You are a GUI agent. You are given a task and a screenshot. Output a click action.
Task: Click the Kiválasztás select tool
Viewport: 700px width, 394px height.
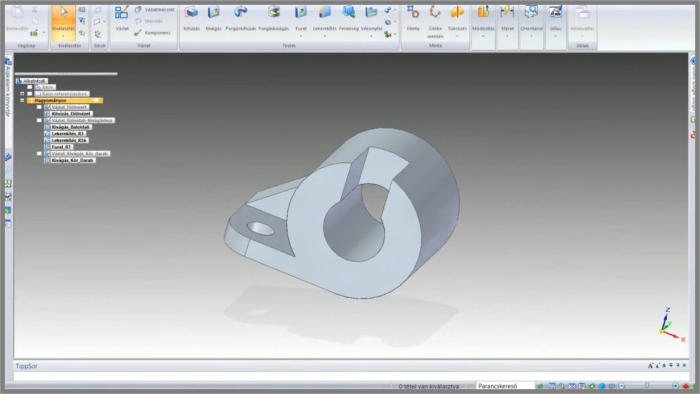coord(63,22)
